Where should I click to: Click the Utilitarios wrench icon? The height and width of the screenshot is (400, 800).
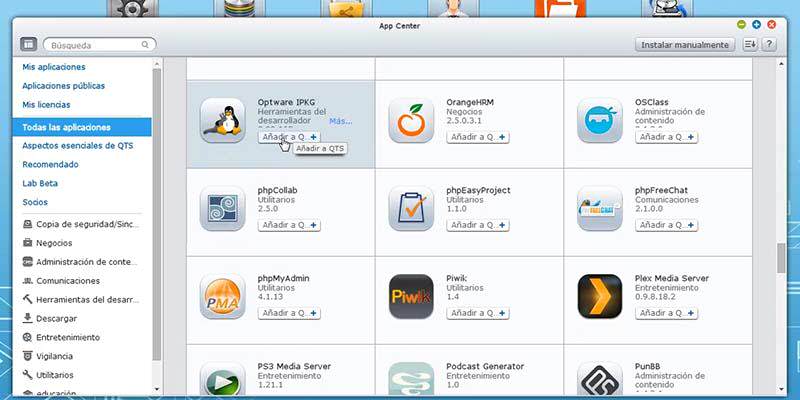click(28, 374)
